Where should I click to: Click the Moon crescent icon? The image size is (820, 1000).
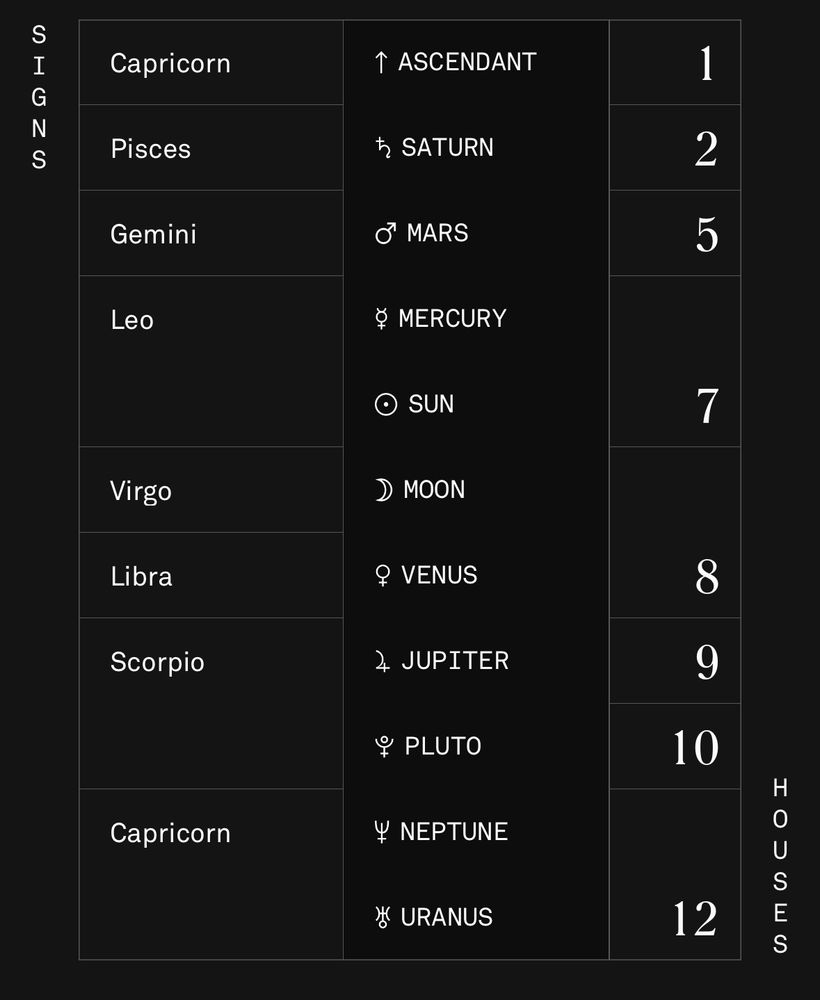point(383,490)
